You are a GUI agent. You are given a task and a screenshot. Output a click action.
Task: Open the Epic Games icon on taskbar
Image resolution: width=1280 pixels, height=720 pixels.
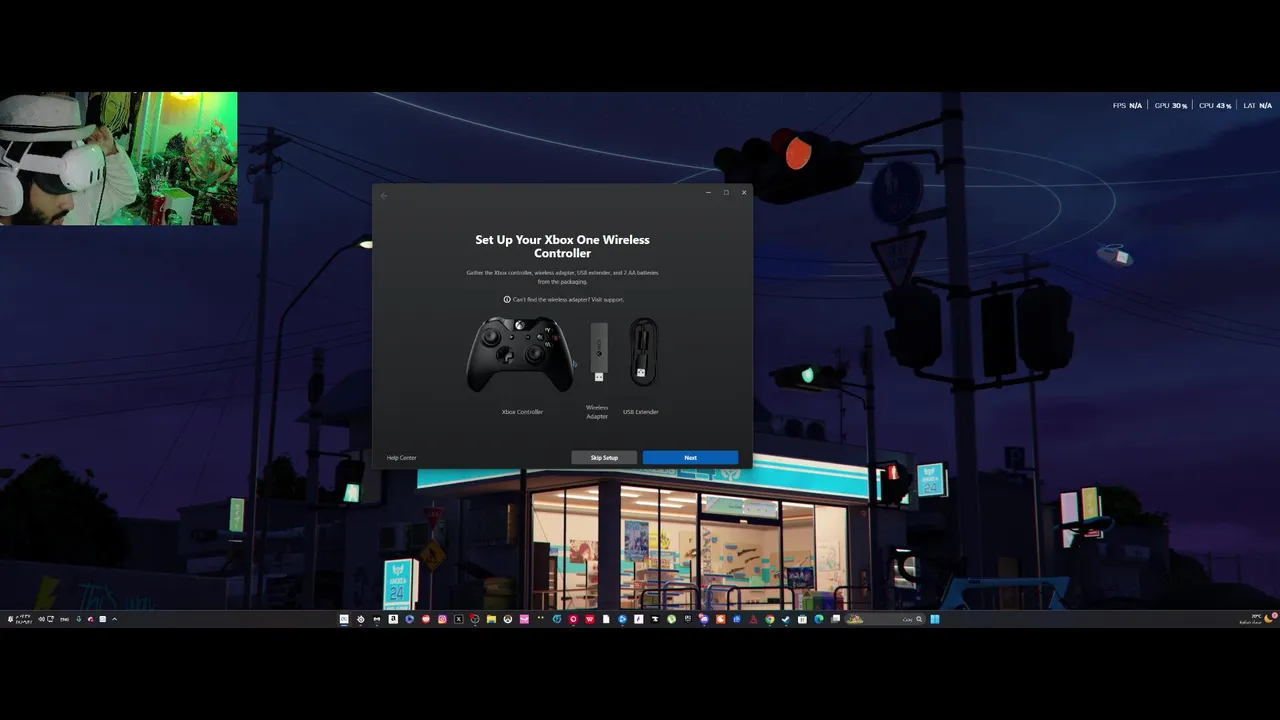[x=687, y=619]
